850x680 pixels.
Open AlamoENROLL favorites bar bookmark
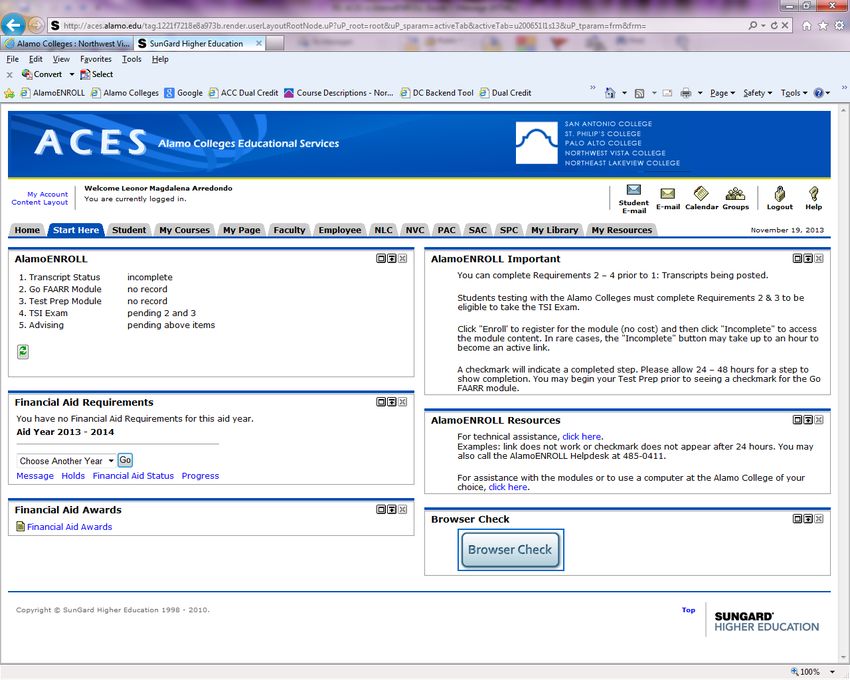(x=53, y=93)
